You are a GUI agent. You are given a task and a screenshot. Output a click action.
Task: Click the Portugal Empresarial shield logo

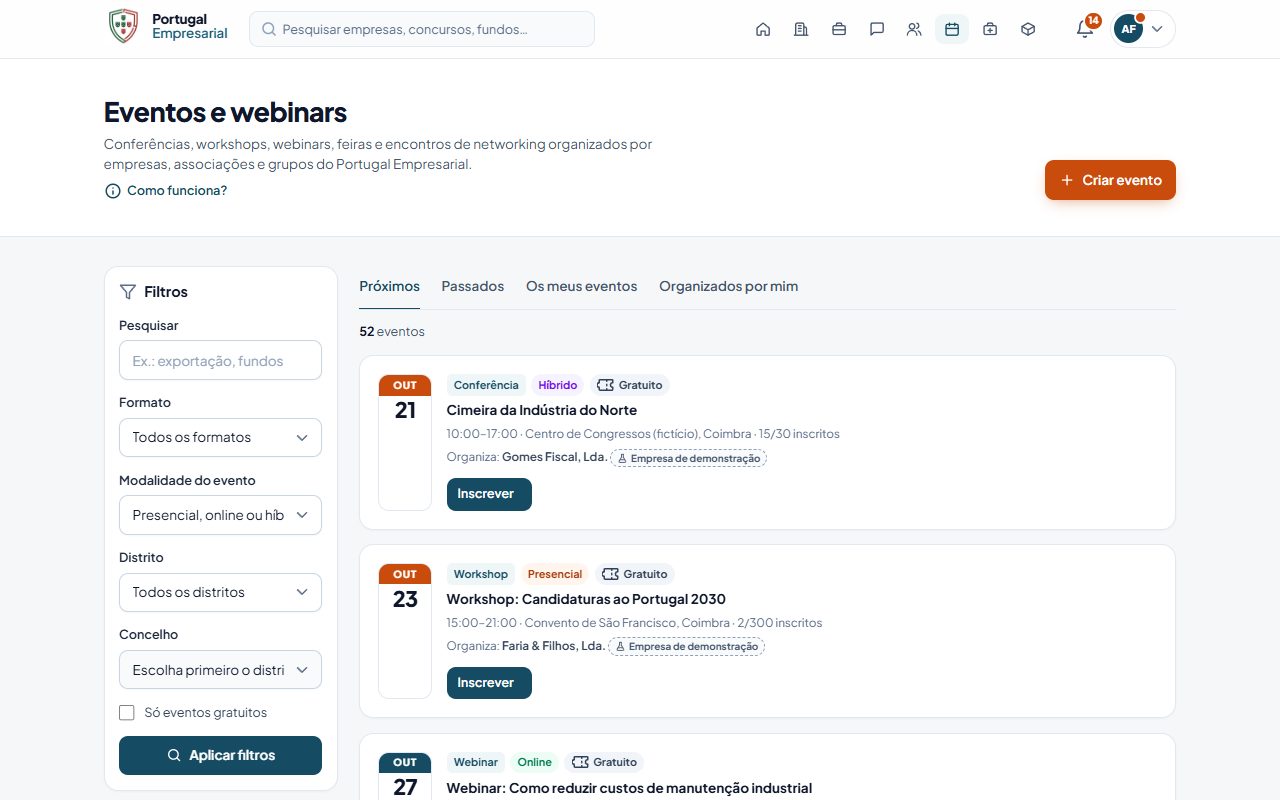point(123,26)
